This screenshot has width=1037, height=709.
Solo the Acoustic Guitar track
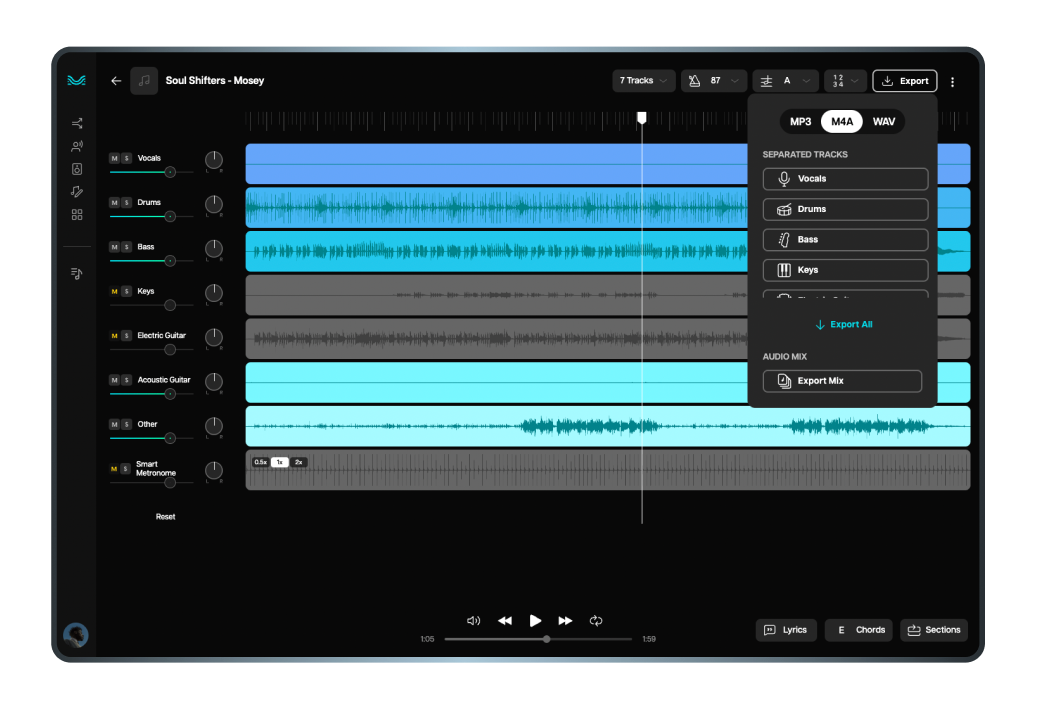(126, 380)
